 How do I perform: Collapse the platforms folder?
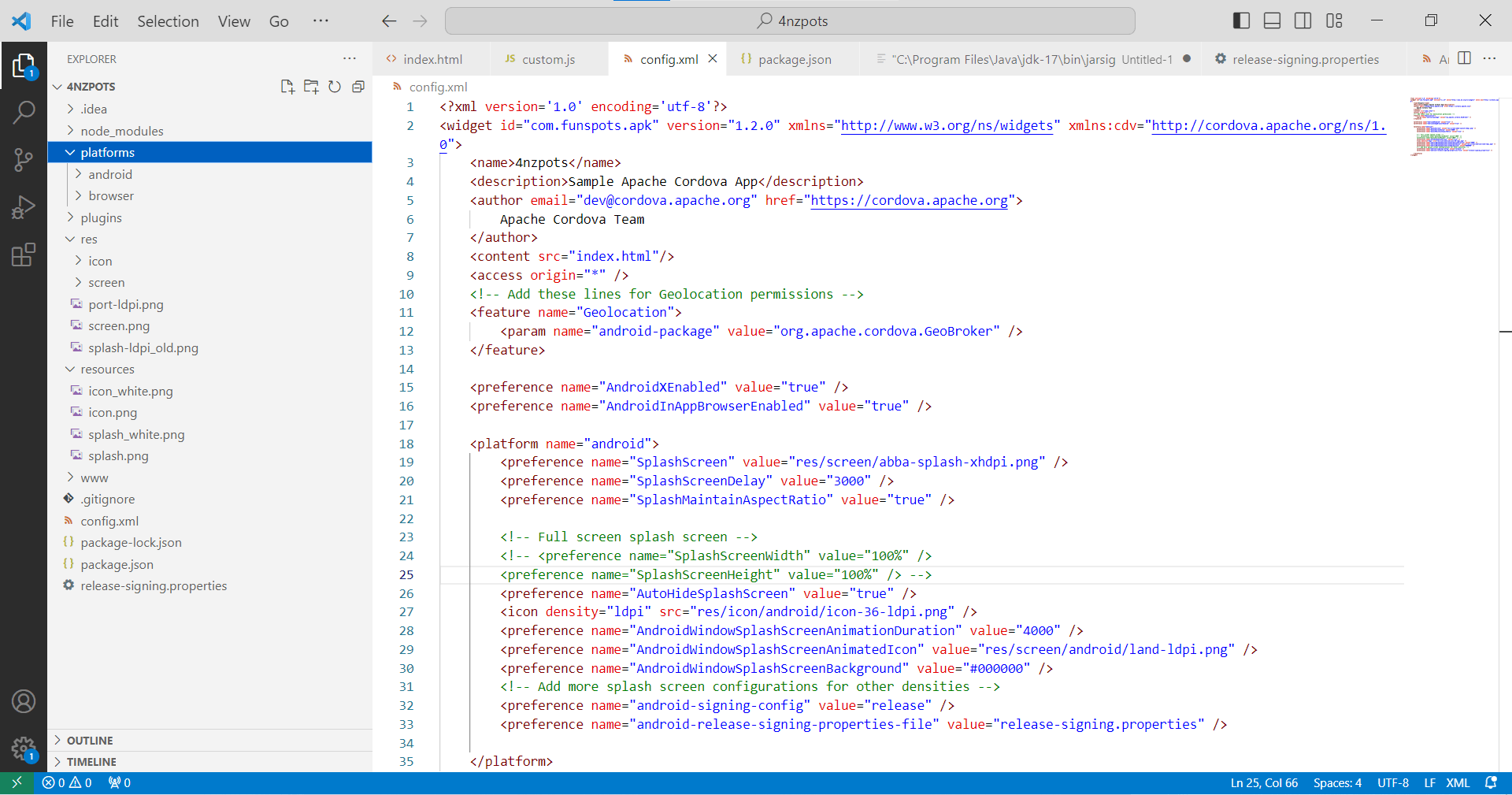pos(209,152)
